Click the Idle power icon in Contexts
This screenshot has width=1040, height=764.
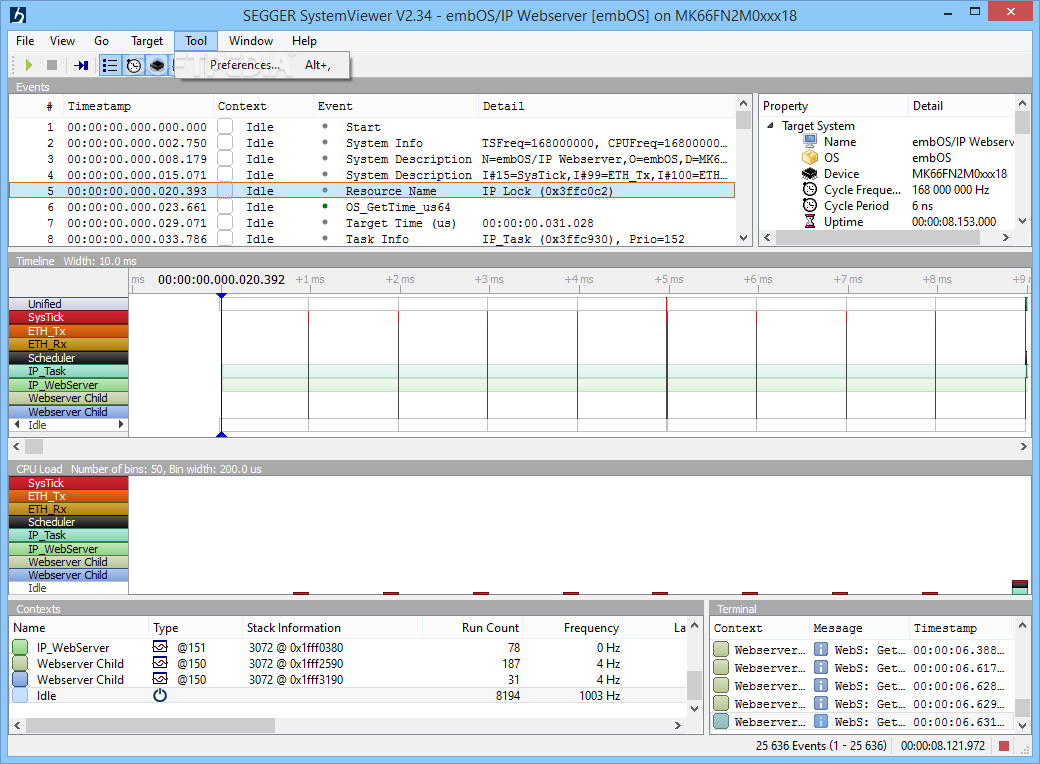[160, 695]
